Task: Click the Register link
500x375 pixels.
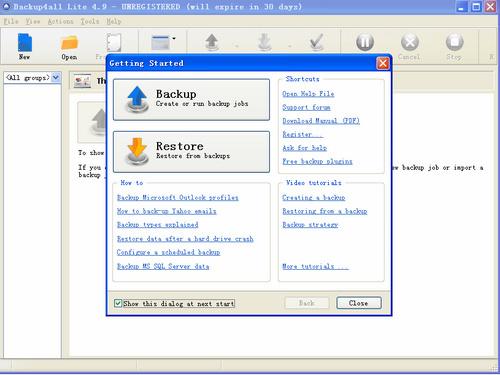Action: (303, 134)
